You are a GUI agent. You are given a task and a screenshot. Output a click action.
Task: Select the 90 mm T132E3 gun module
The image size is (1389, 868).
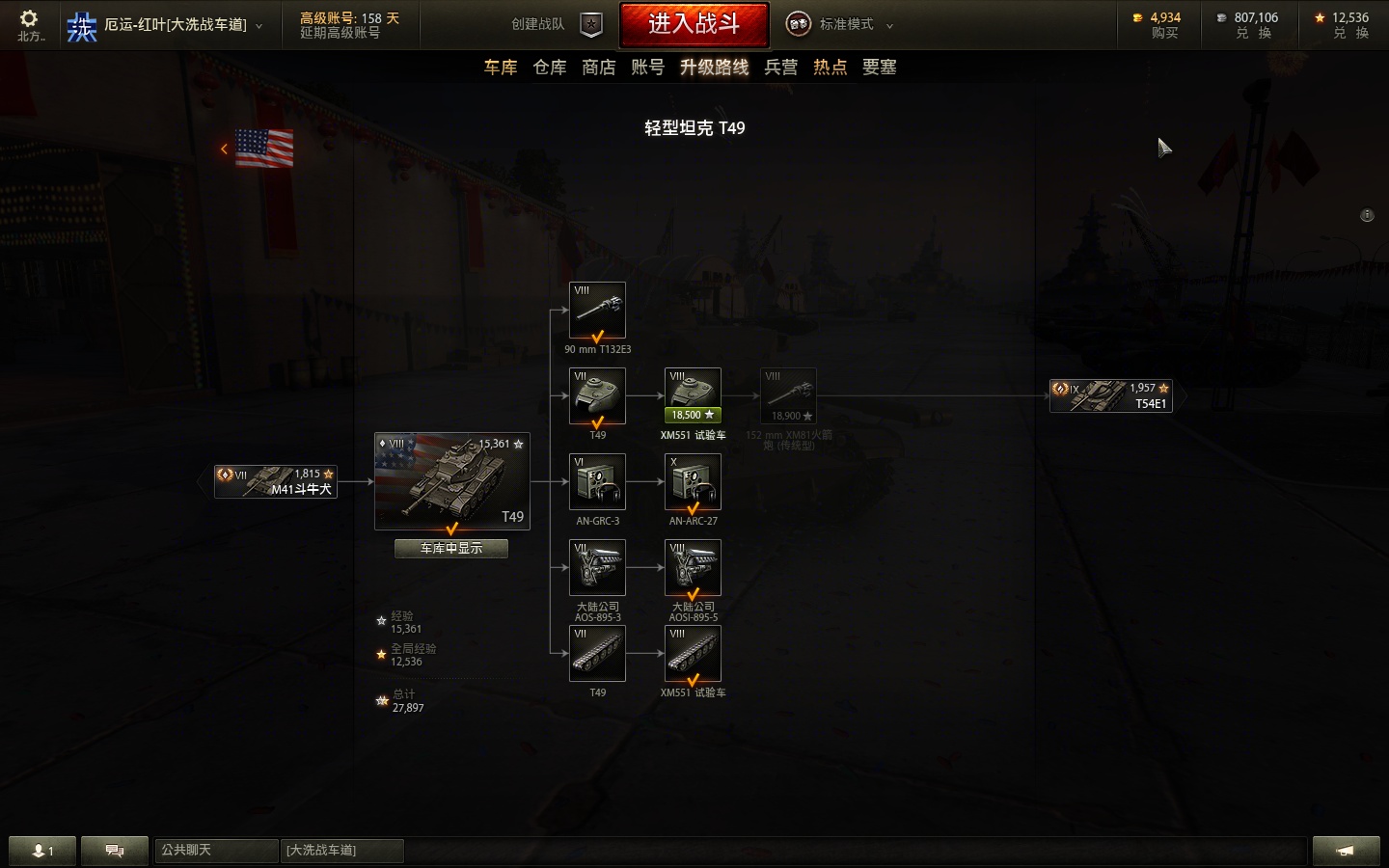point(597,311)
